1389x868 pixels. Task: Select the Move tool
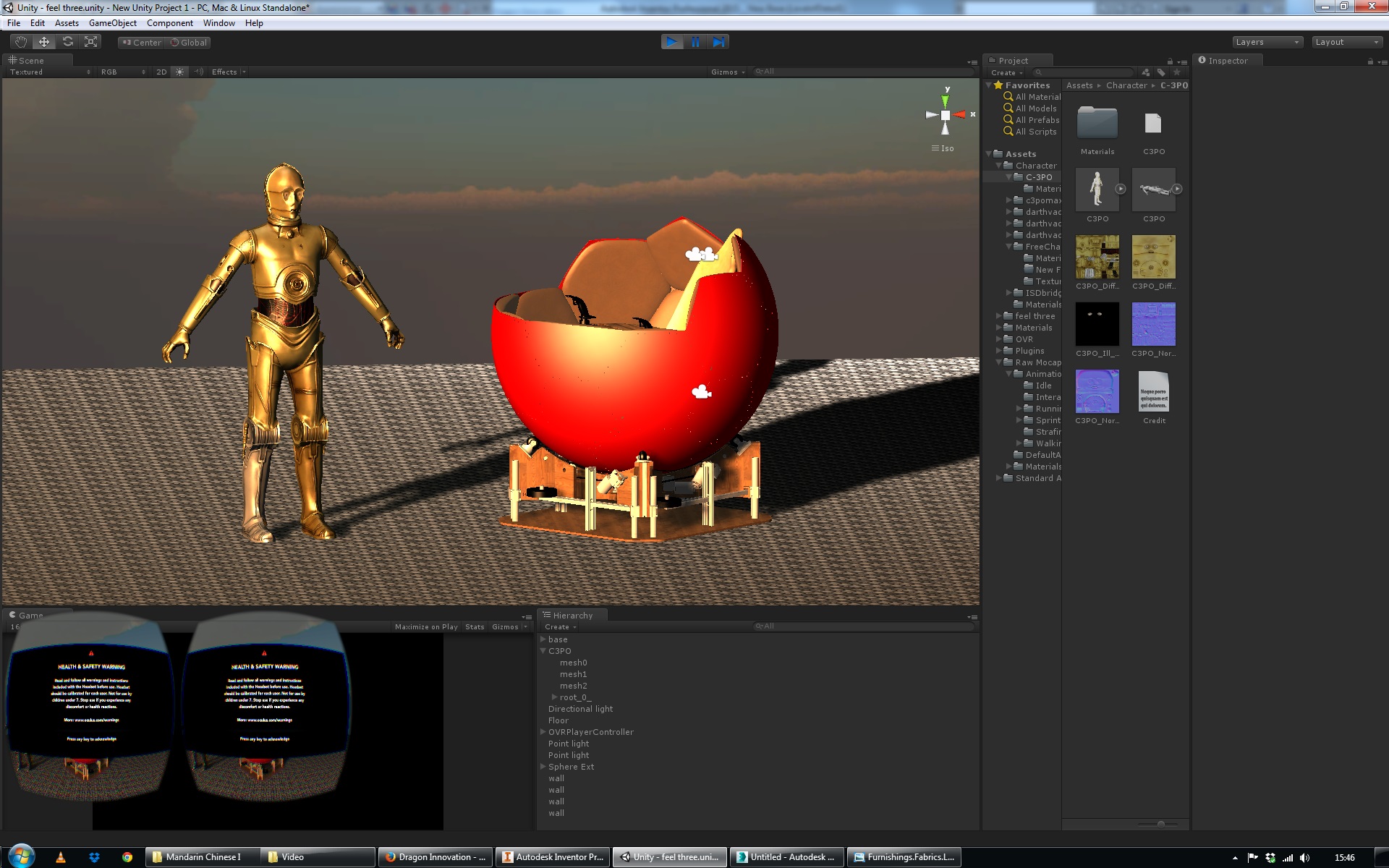44,42
